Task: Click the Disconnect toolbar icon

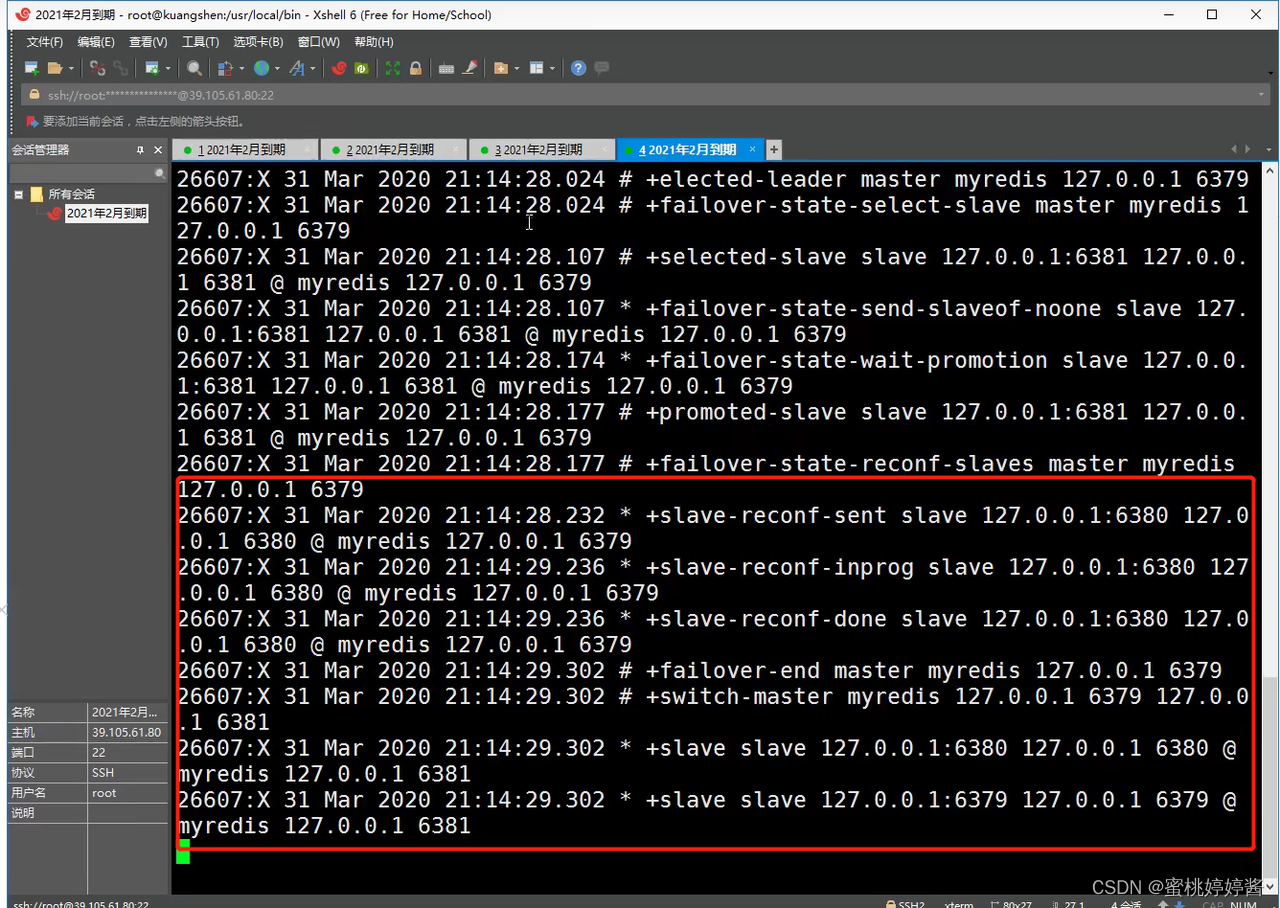Action: [97, 68]
